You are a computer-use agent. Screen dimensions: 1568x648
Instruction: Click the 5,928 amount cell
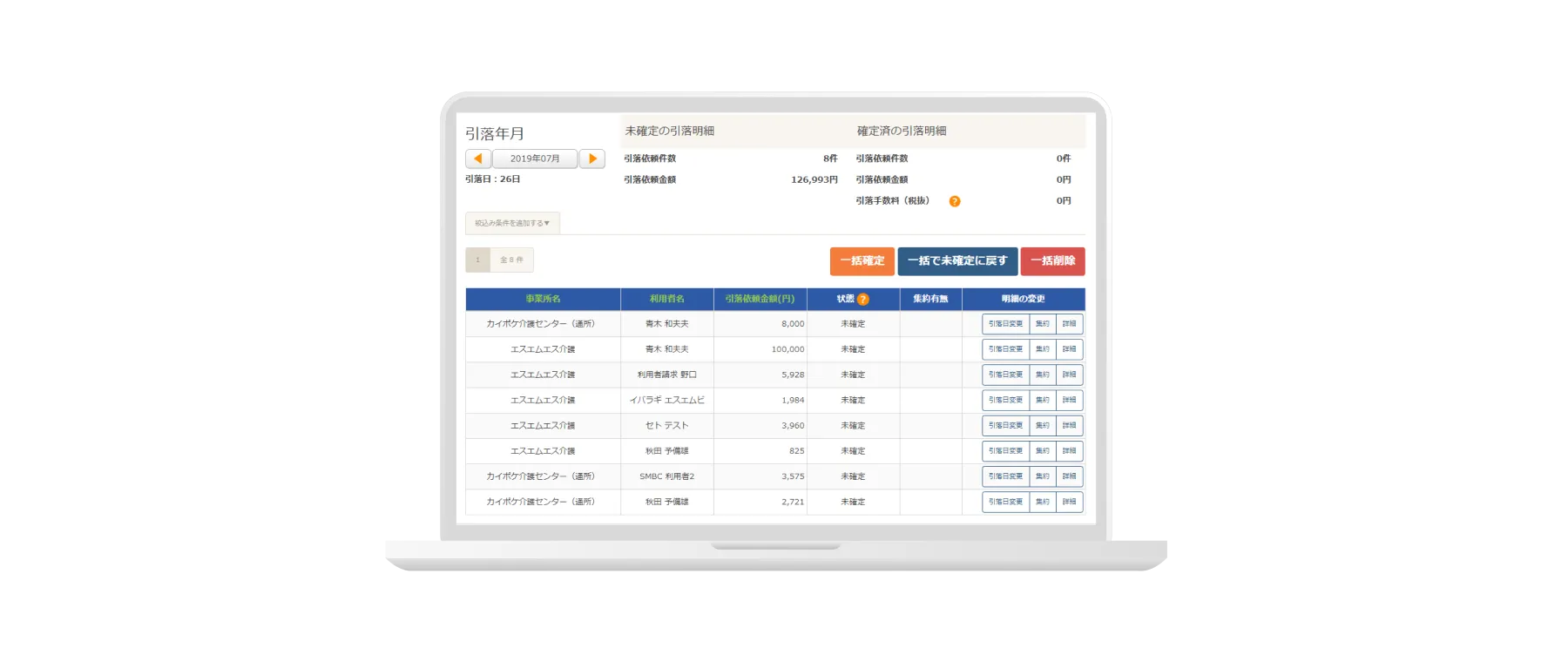pyautogui.click(x=760, y=375)
